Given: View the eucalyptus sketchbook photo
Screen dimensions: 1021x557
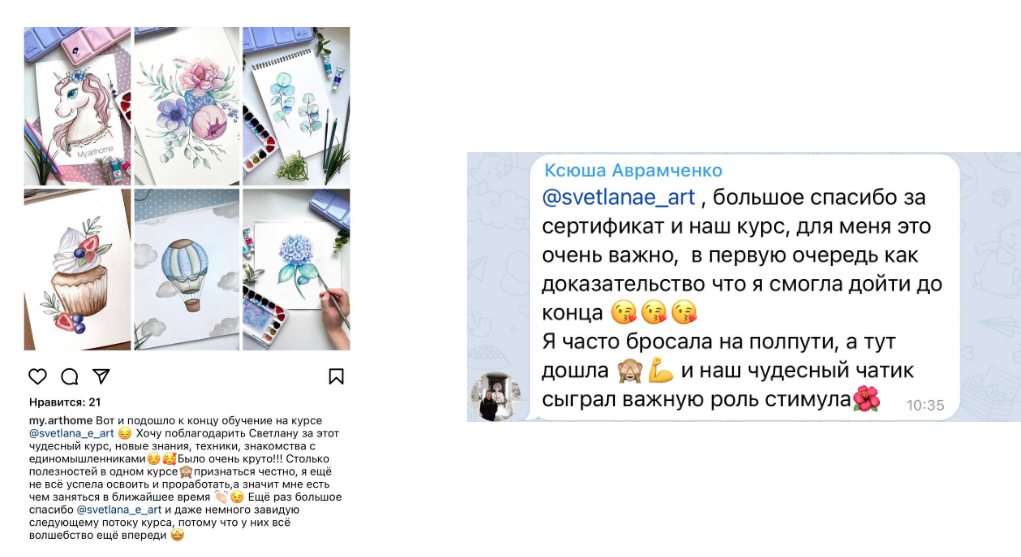Looking at the screenshot, I should tap(296, 106).
